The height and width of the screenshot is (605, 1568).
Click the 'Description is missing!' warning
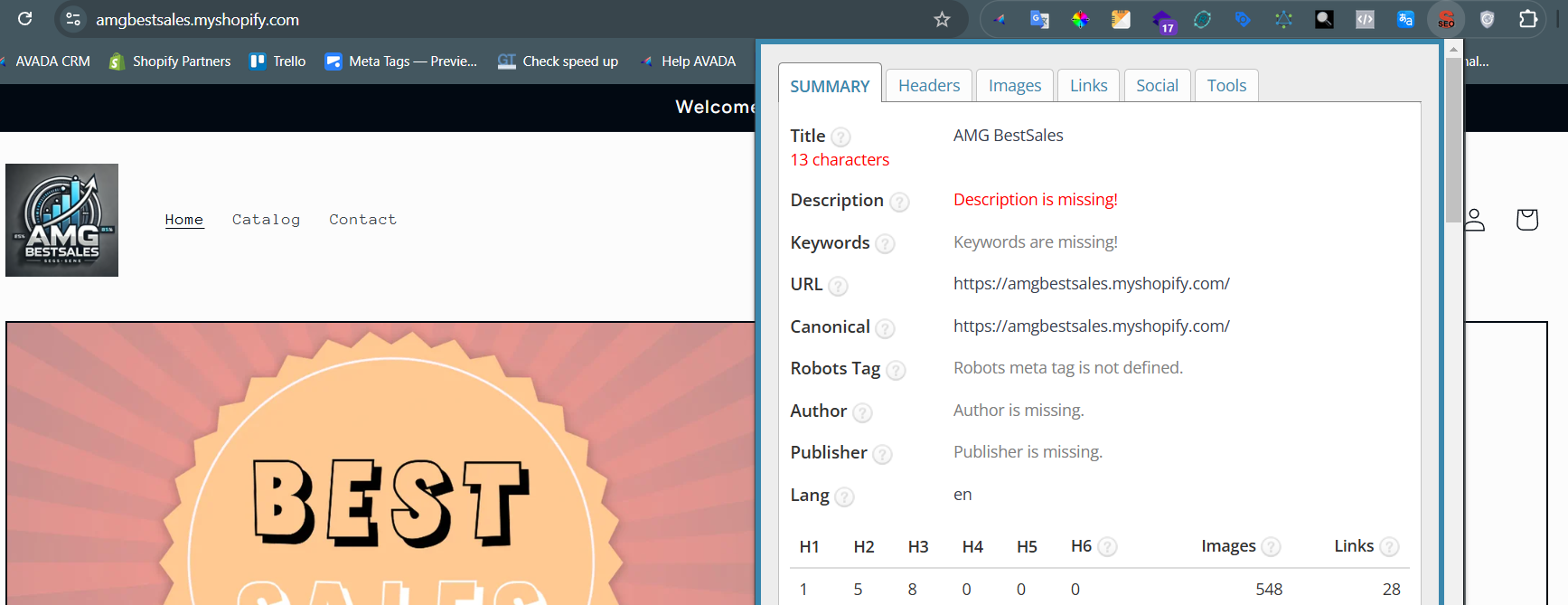coord(1036,200)
